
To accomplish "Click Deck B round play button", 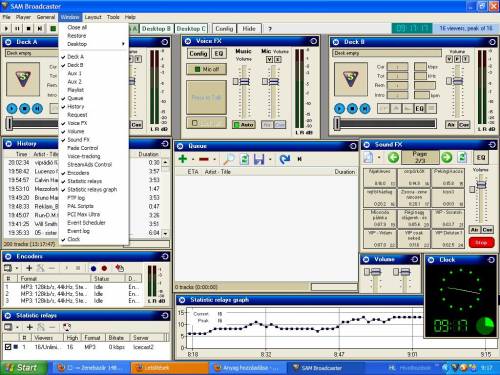I will click(x=339, y=108).
